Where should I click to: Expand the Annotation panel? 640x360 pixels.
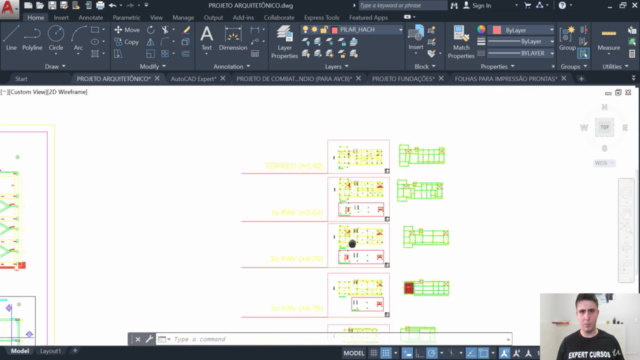pyautogui.click(x=231, y=67)
